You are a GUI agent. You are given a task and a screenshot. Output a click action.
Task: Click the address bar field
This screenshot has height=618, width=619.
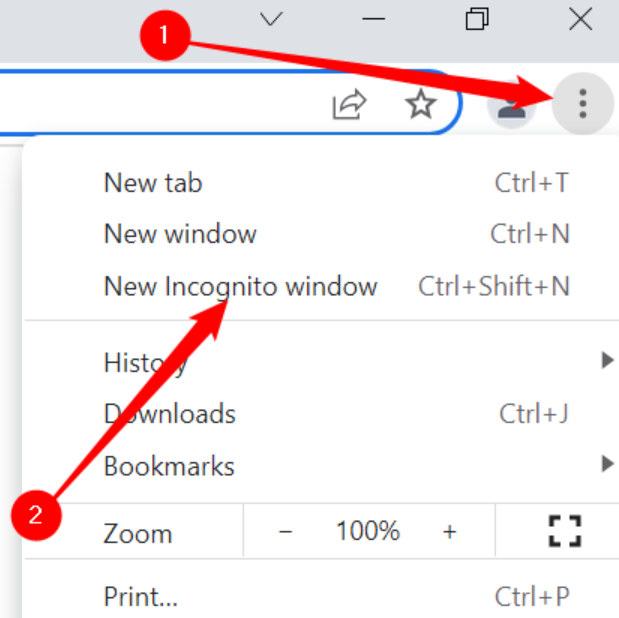[x=150, y=104]
